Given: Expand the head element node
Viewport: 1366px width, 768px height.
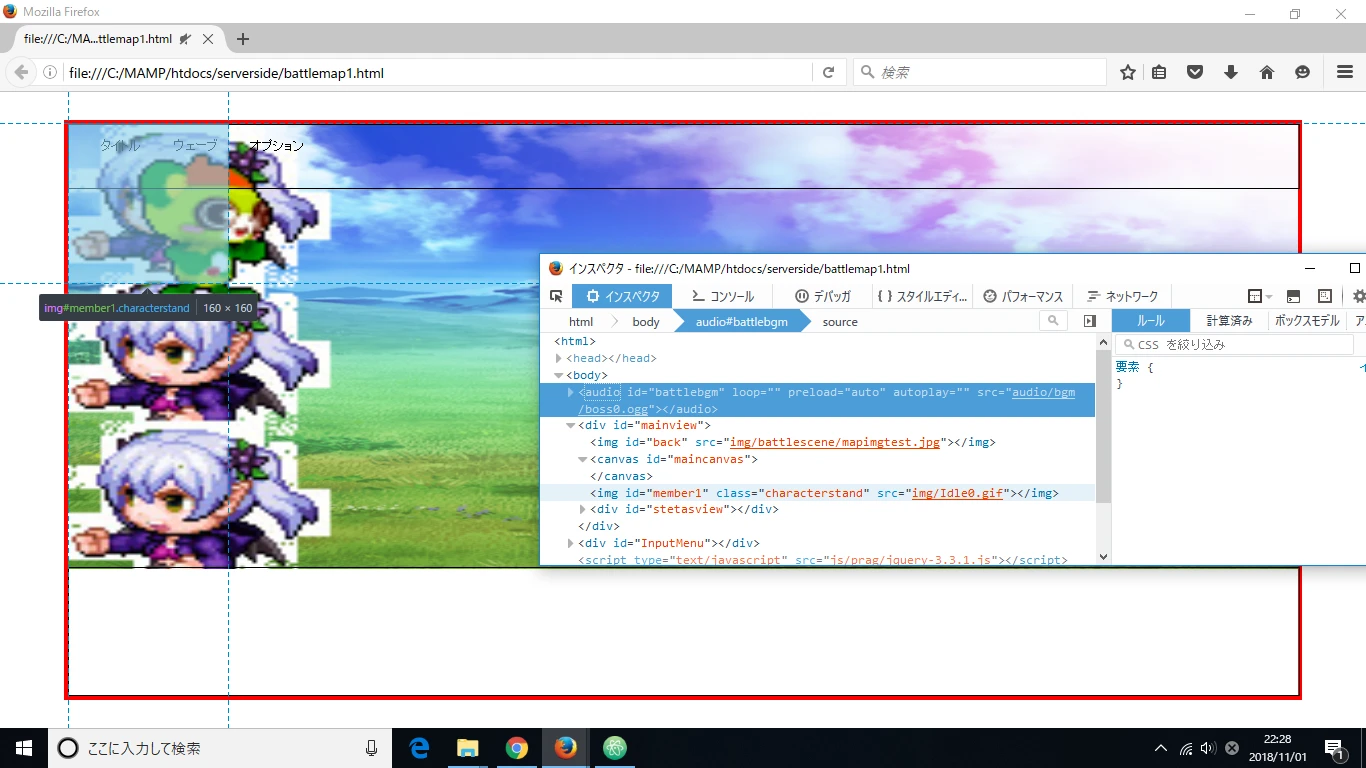Looking at the screenshot, I should pyautogui.click(x=558, y=358).
